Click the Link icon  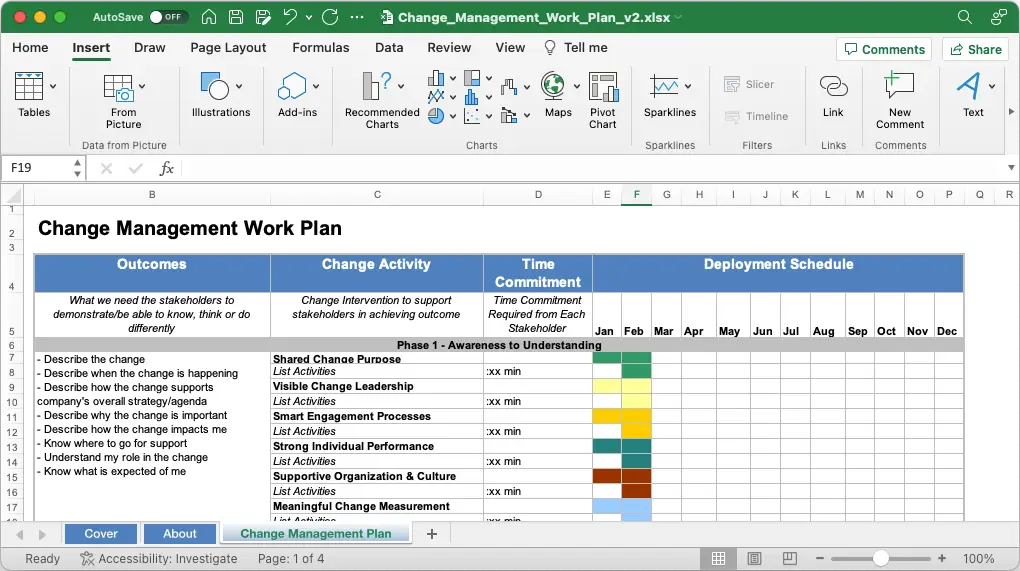(x=833, y=86)
